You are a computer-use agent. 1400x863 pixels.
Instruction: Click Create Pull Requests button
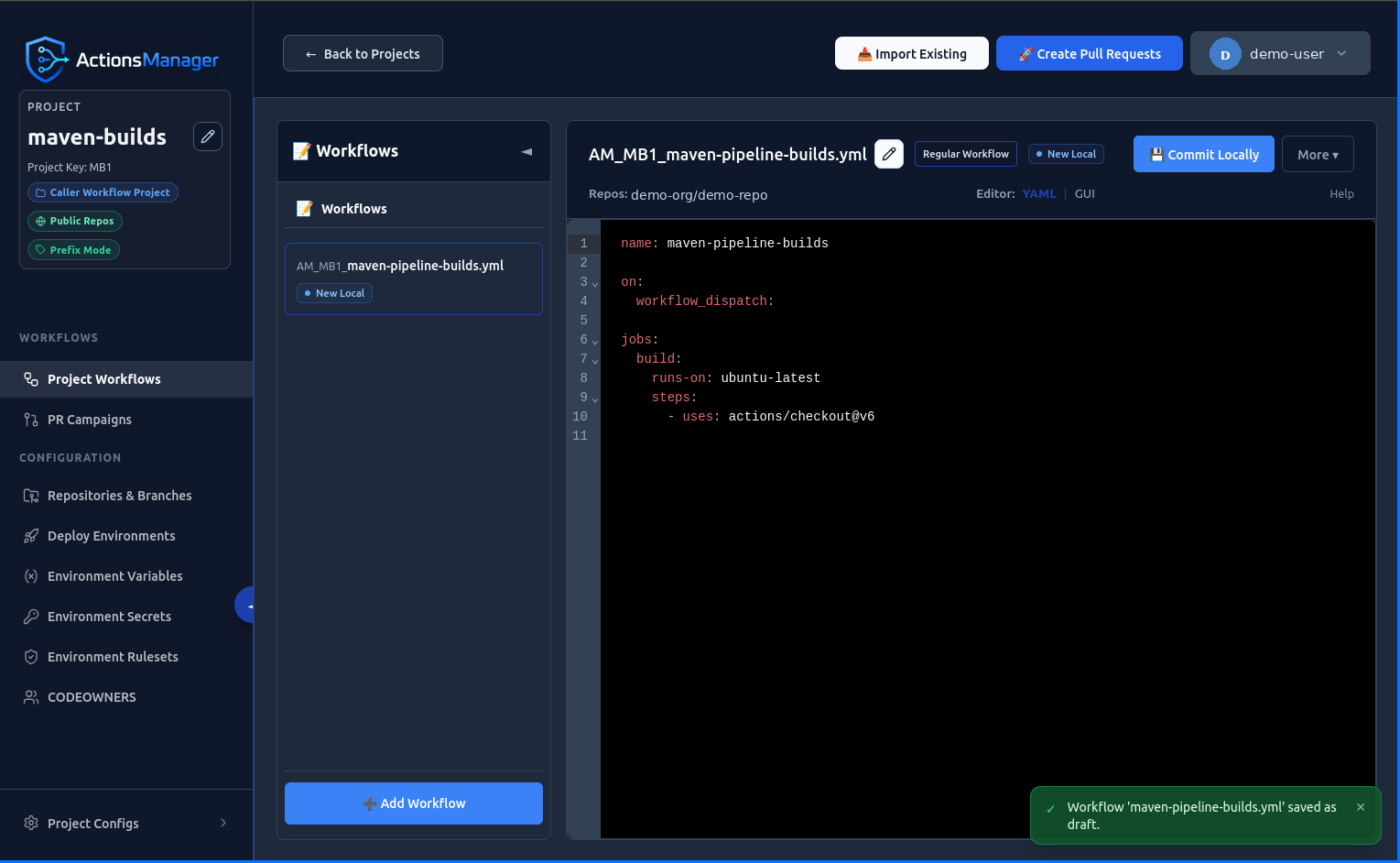tap(1090, 53)
